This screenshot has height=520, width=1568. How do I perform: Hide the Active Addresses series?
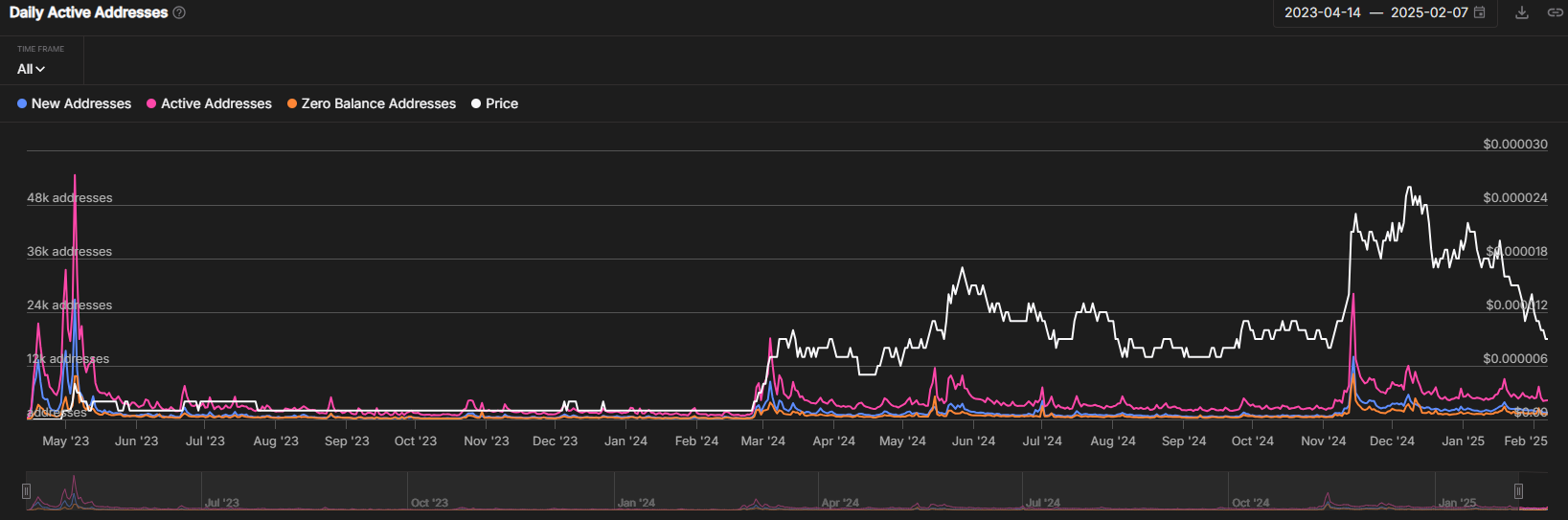click(216, 103)
